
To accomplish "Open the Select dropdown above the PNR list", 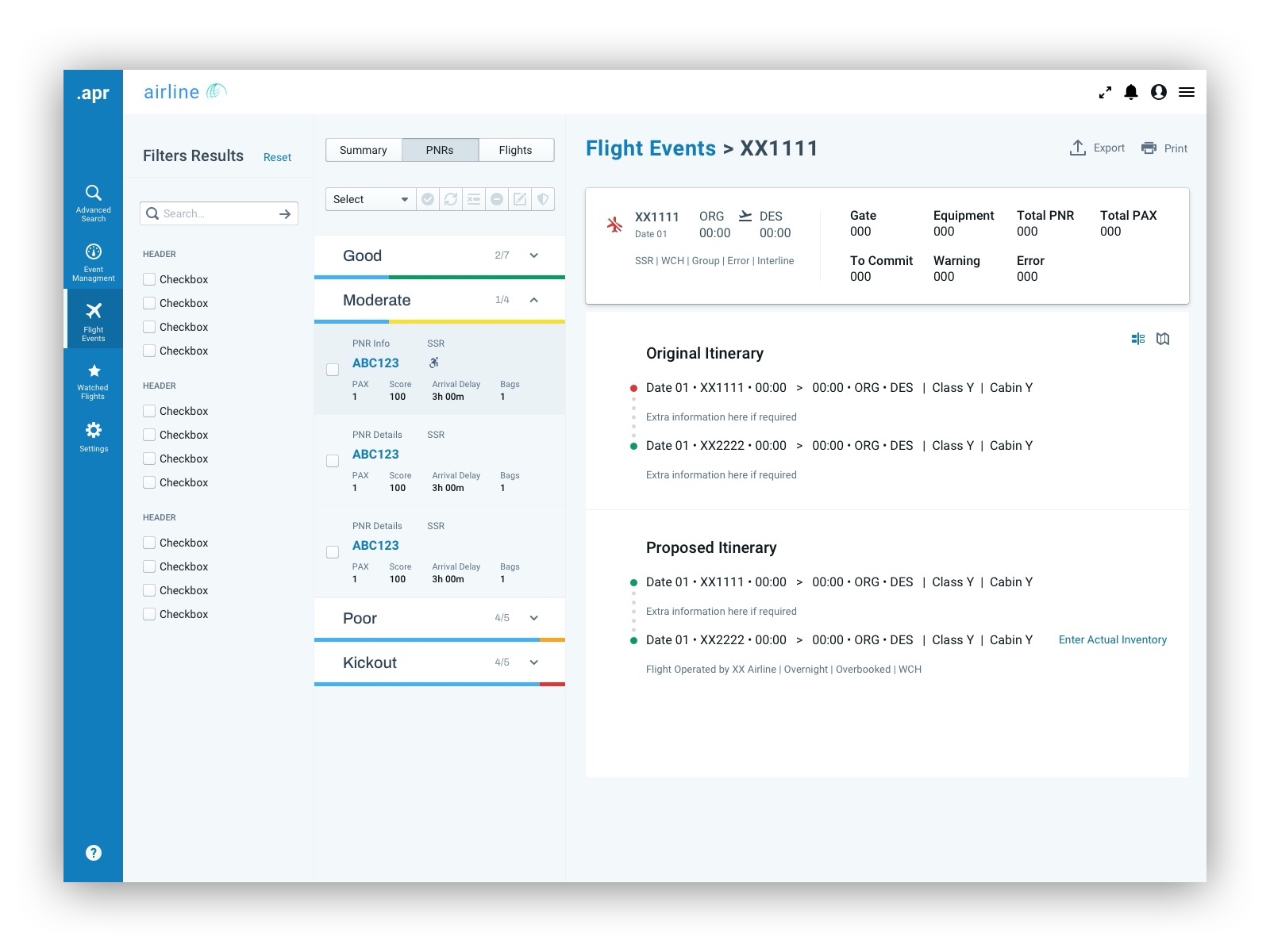I will pyautogui.click(x=369, y=198).
